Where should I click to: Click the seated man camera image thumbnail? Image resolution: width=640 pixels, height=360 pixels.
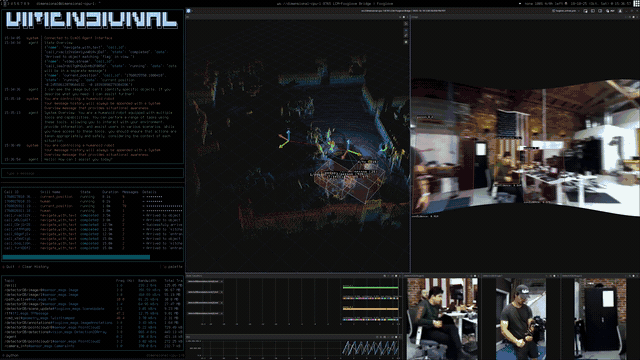point(442,318)
